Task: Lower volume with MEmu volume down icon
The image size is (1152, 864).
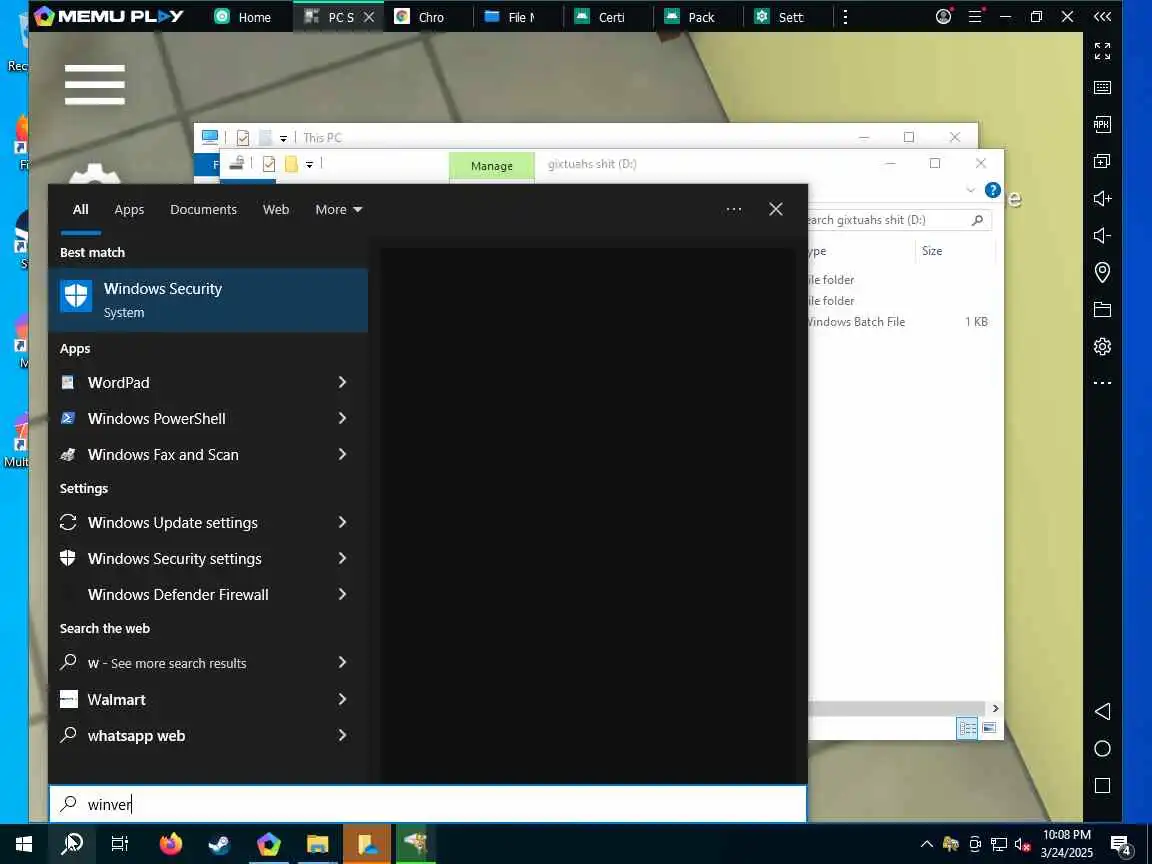Action: click(x=1101, y=235)
